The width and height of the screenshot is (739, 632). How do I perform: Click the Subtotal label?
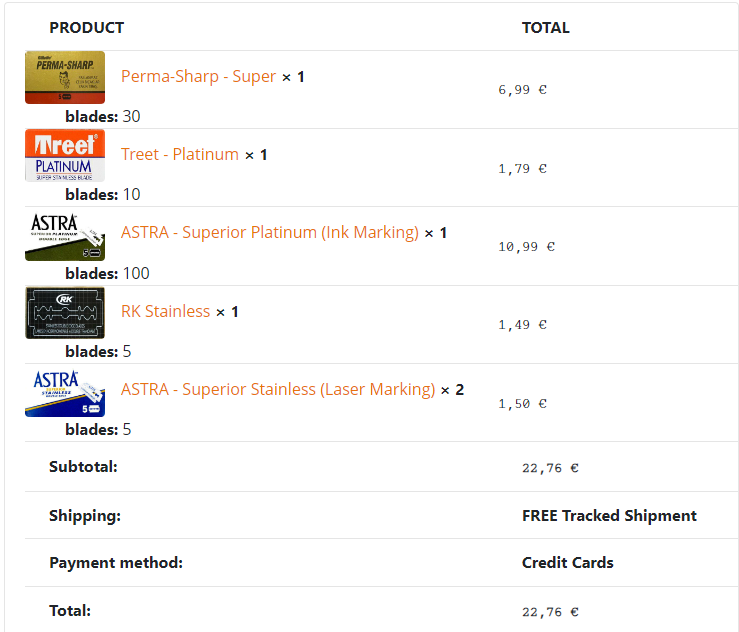[x=83, y=467]
